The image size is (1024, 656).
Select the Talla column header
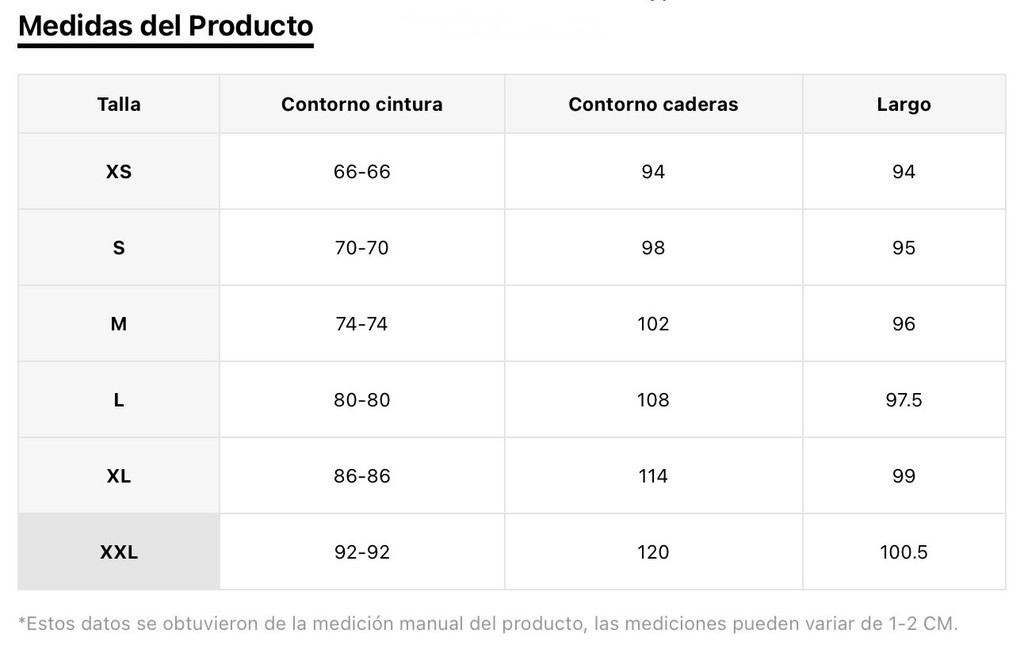point(119,105)
